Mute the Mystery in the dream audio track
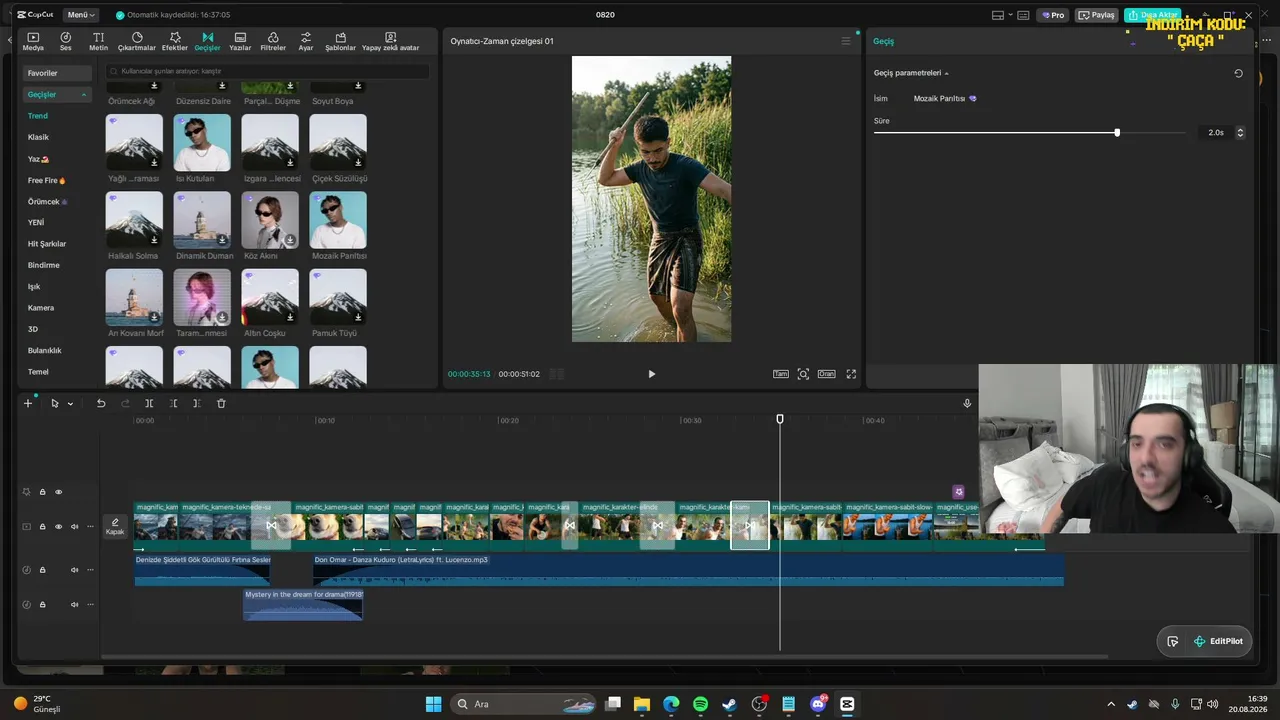 coord(74,605)
